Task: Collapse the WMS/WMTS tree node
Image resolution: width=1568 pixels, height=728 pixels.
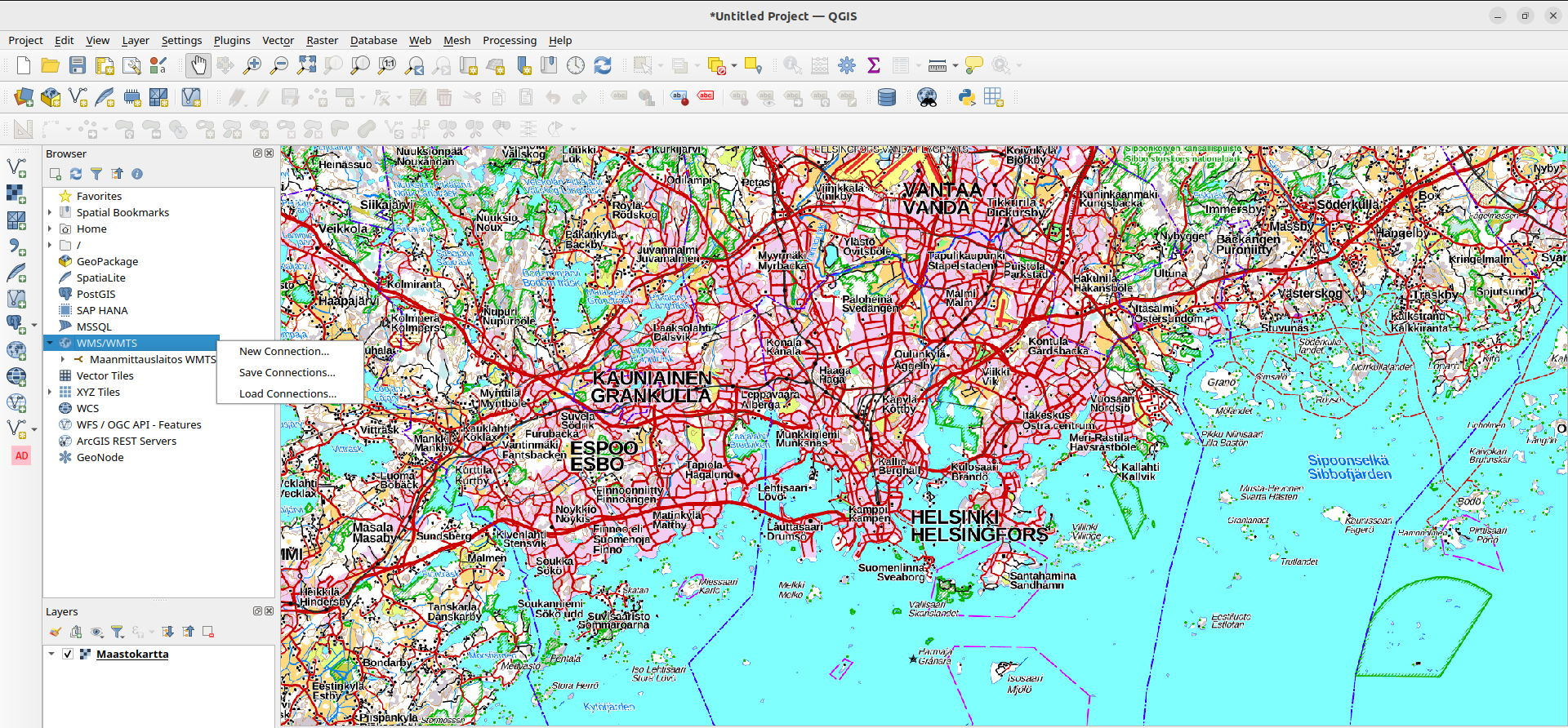Action: click(50, 343)
